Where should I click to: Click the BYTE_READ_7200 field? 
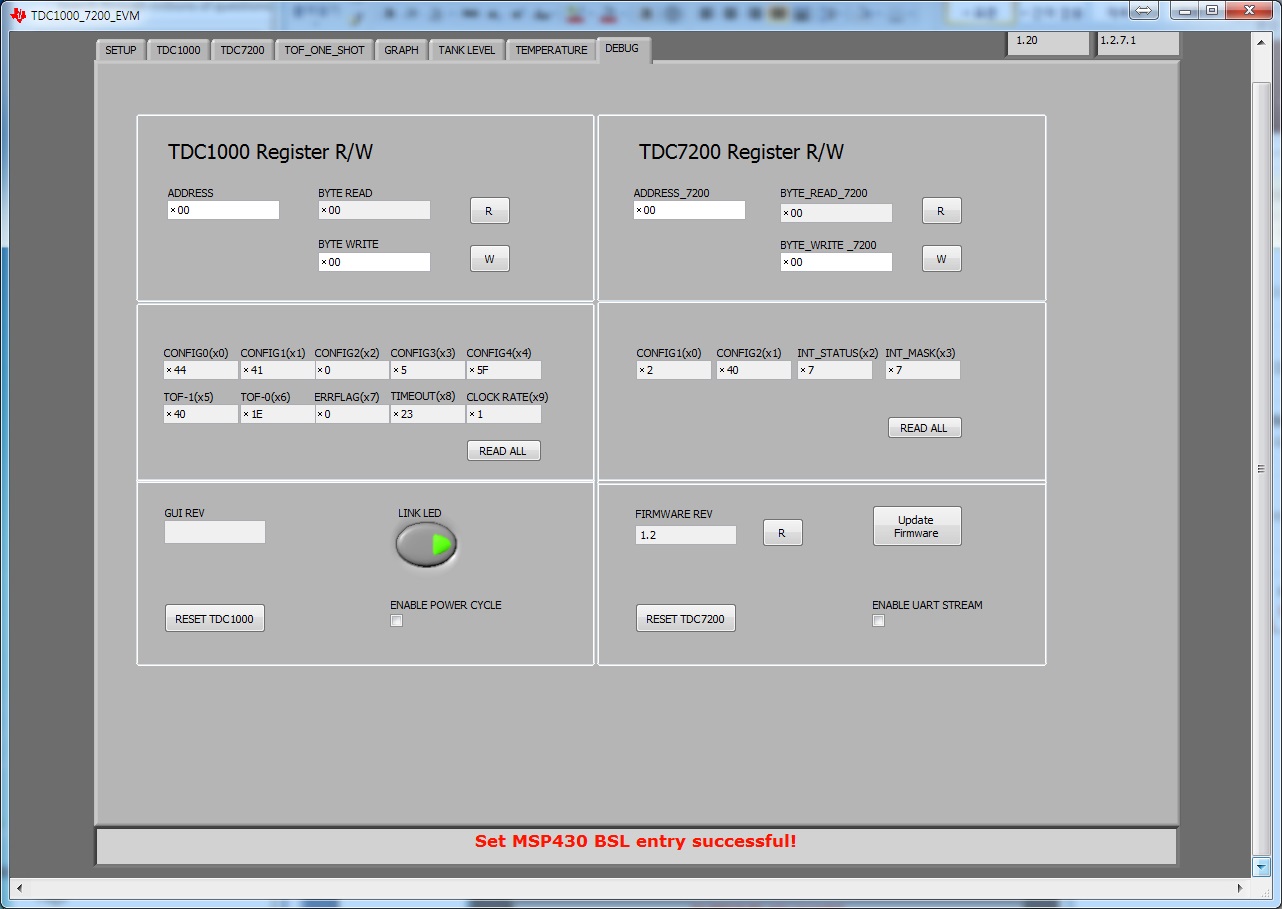pos(836,213)
